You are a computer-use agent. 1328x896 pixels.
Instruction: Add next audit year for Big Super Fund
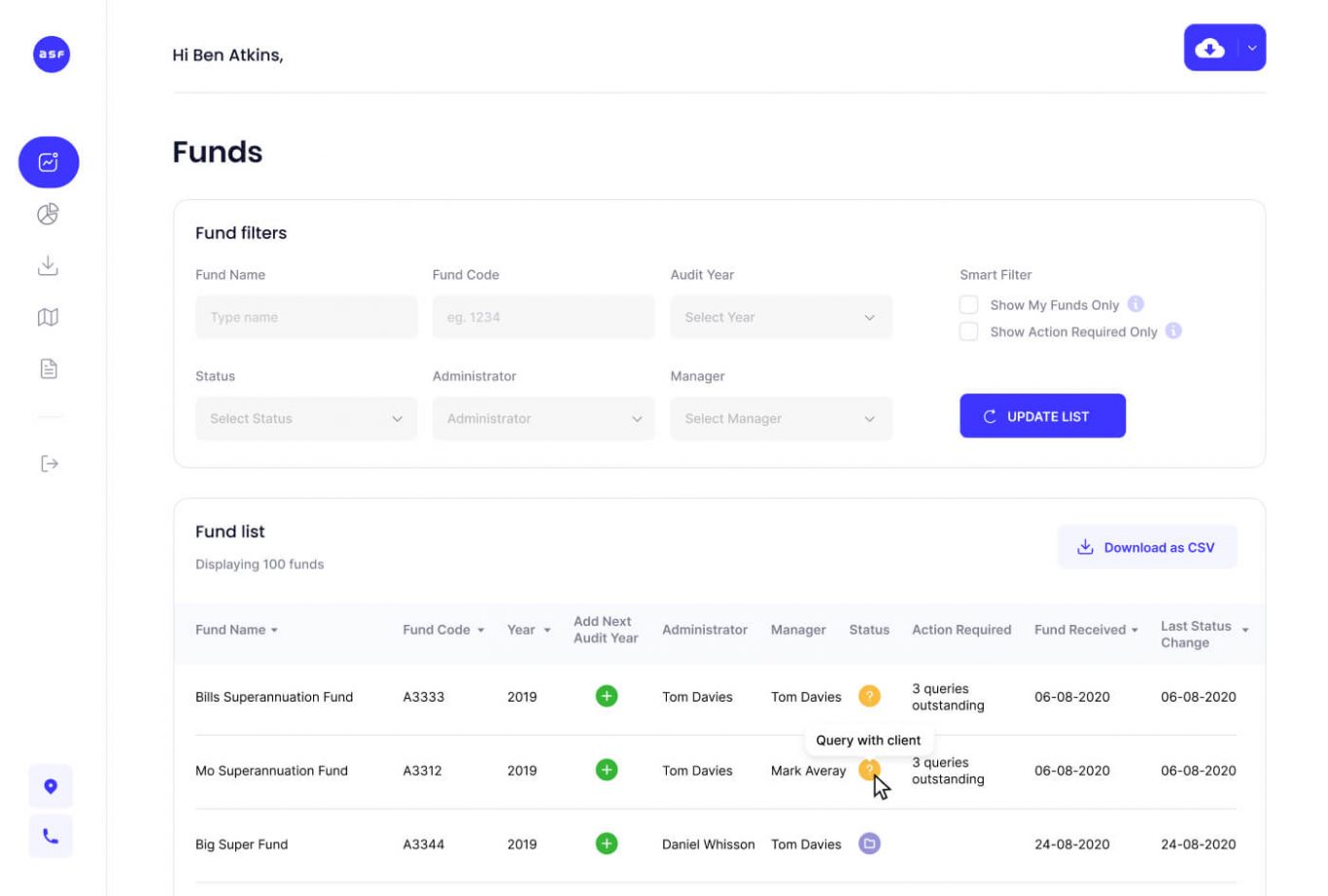(606, 844)
